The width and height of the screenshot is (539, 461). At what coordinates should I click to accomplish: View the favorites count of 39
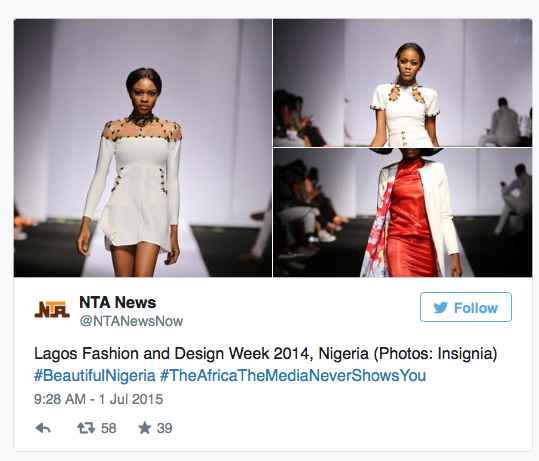coord(165,428)
